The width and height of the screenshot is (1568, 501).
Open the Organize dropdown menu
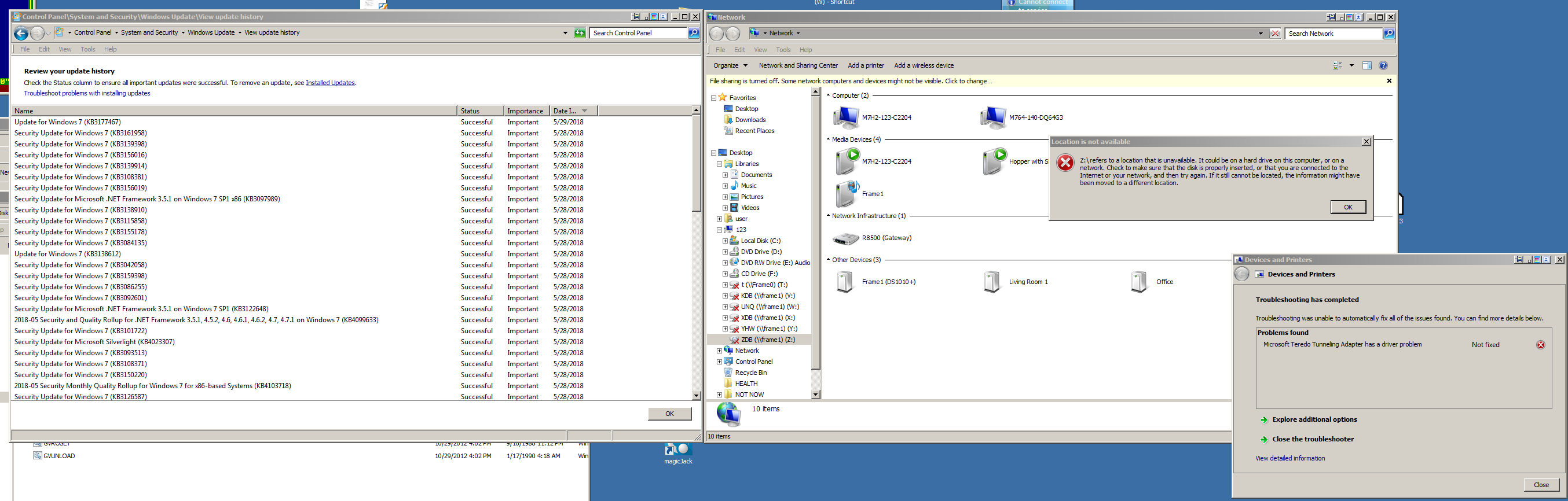(730, 66)
